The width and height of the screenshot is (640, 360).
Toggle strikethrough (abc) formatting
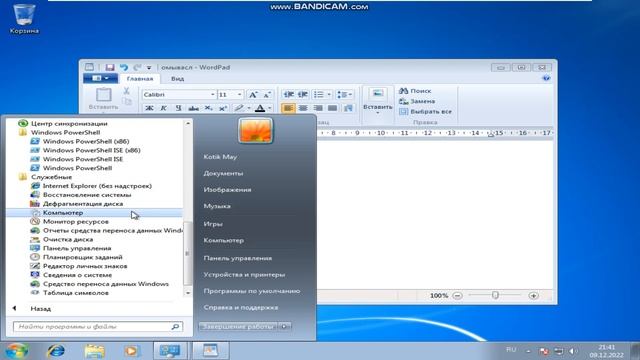(x=193, y=108)
